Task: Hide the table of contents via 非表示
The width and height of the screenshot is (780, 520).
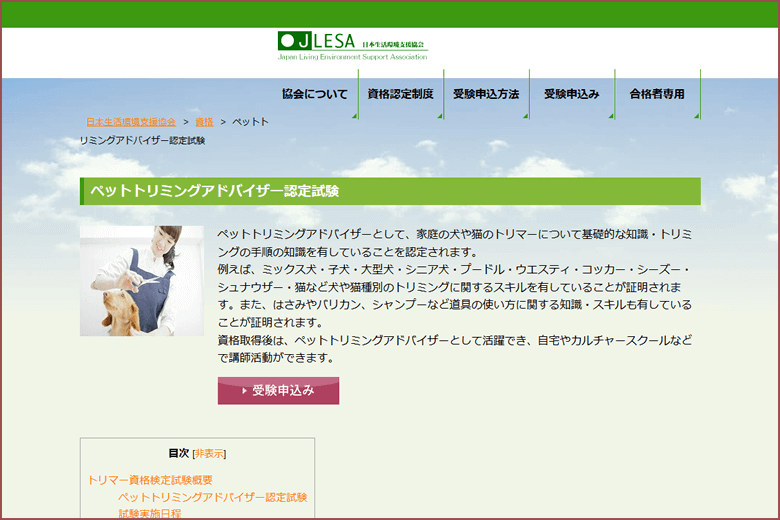Action: (x=210, y=453)
